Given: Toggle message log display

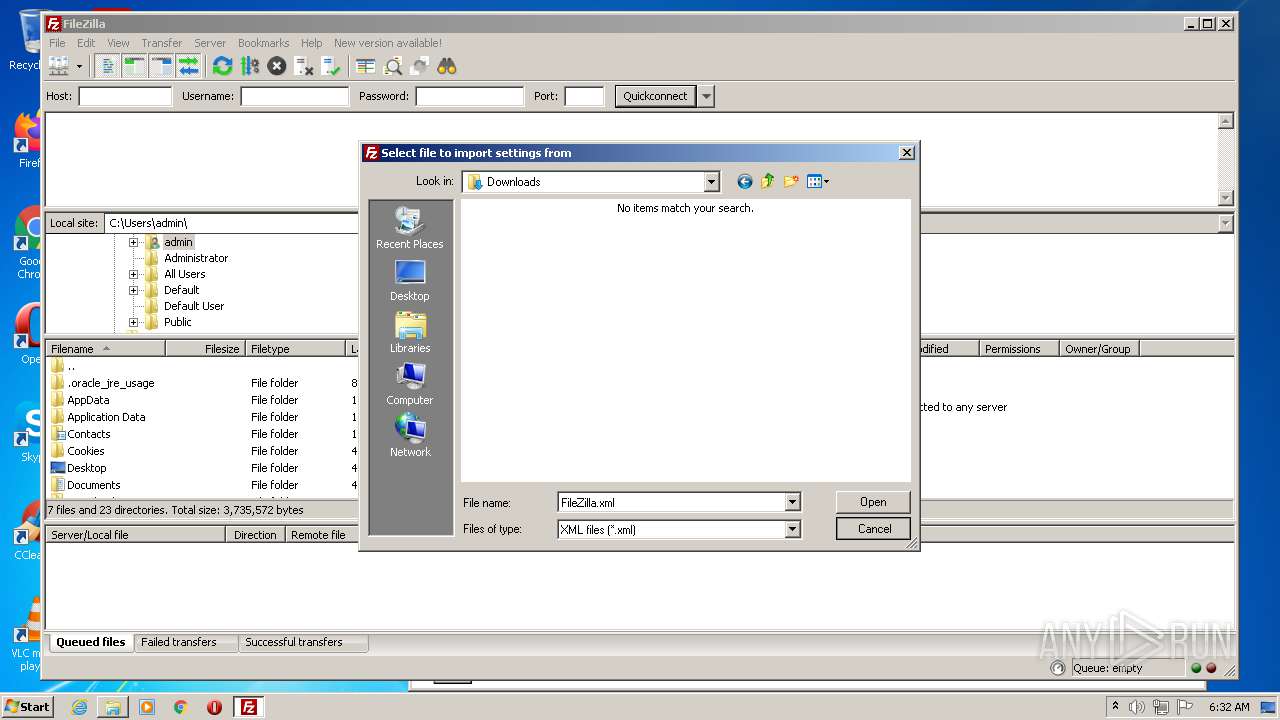Looking at the screenshot, I should pos(107,66).
